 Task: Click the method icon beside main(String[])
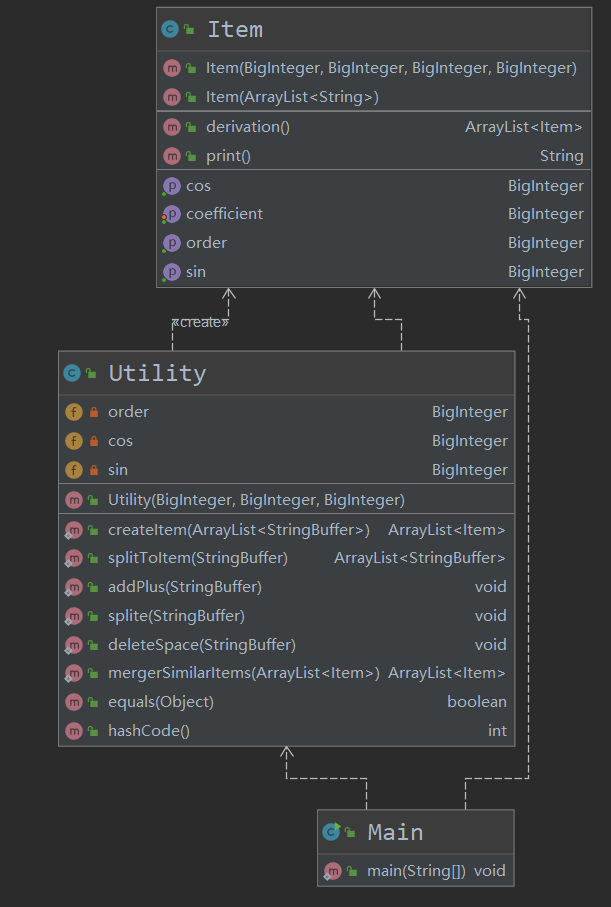pyautogui.click(x=332, y=871)
